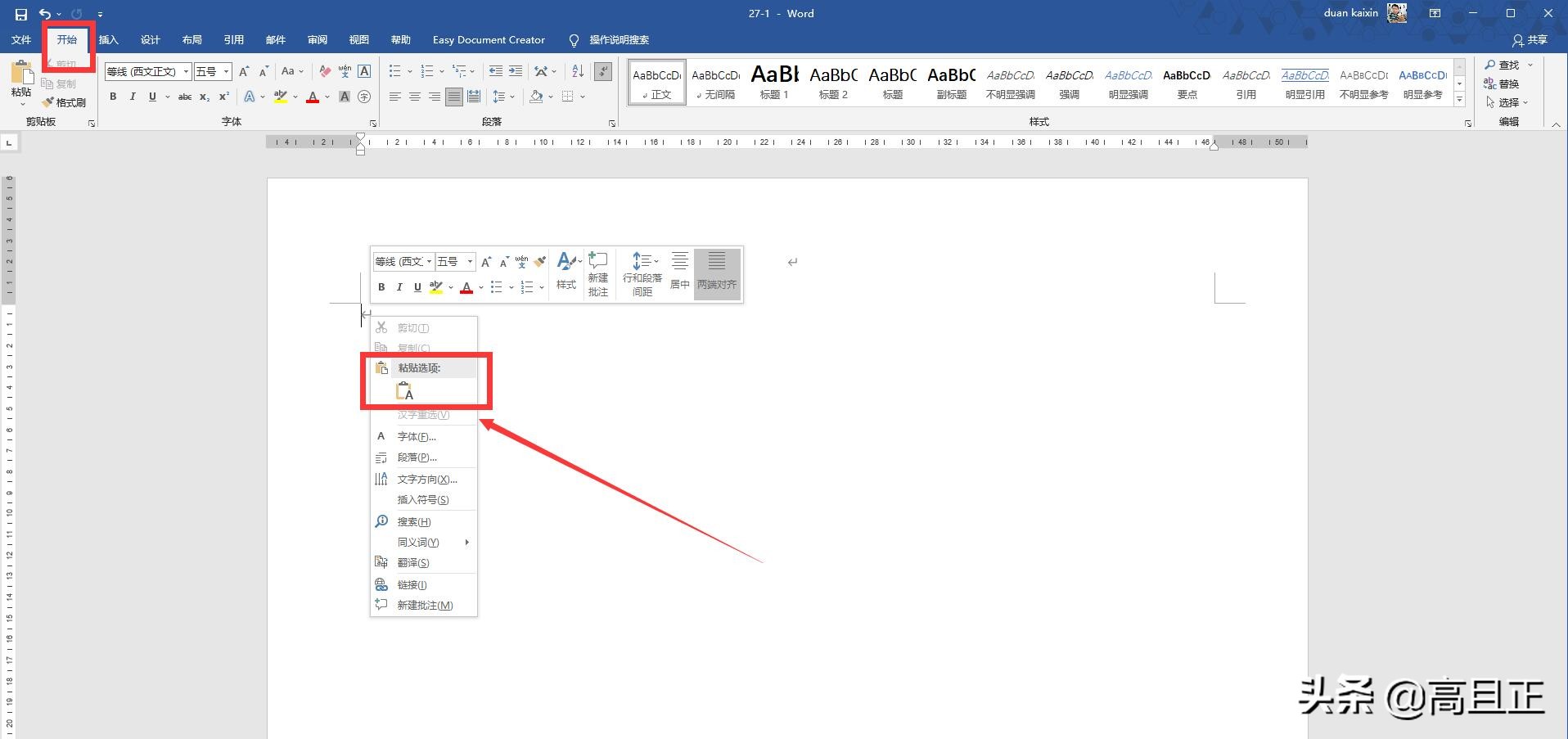This screenshot has height=739, width=1568.
Task: Click 替换 in the editing group
Action: 1502,83
